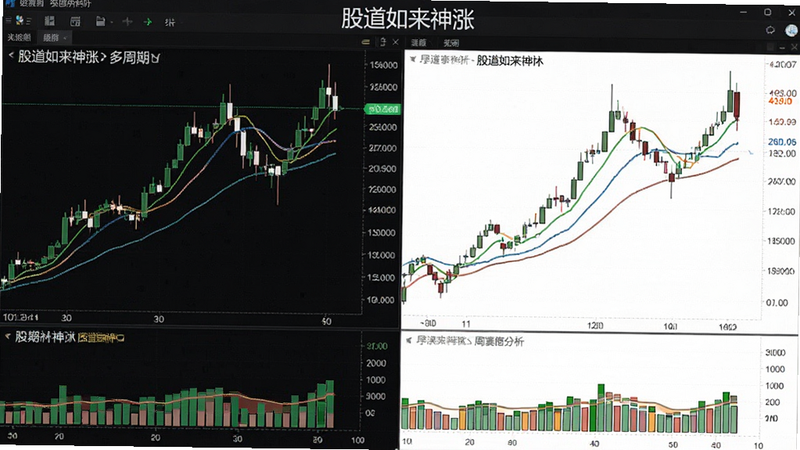Click the window panel toolbar icon

pyautogui.click(x=75, y=21)
